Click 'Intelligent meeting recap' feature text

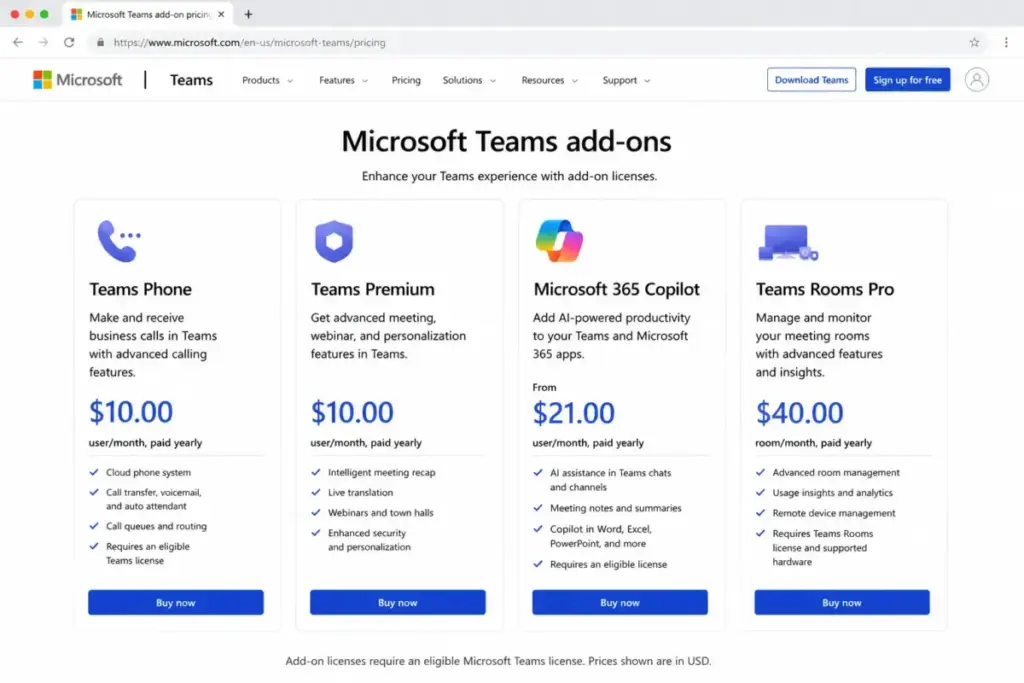click(381, 472)
